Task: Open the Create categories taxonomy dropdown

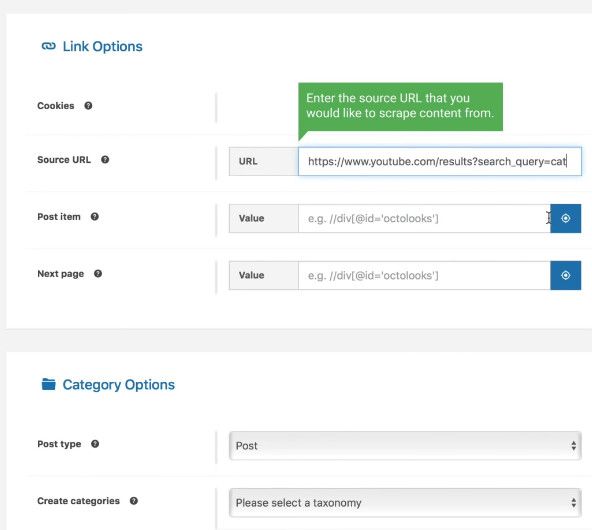Action: pos(405,503)
